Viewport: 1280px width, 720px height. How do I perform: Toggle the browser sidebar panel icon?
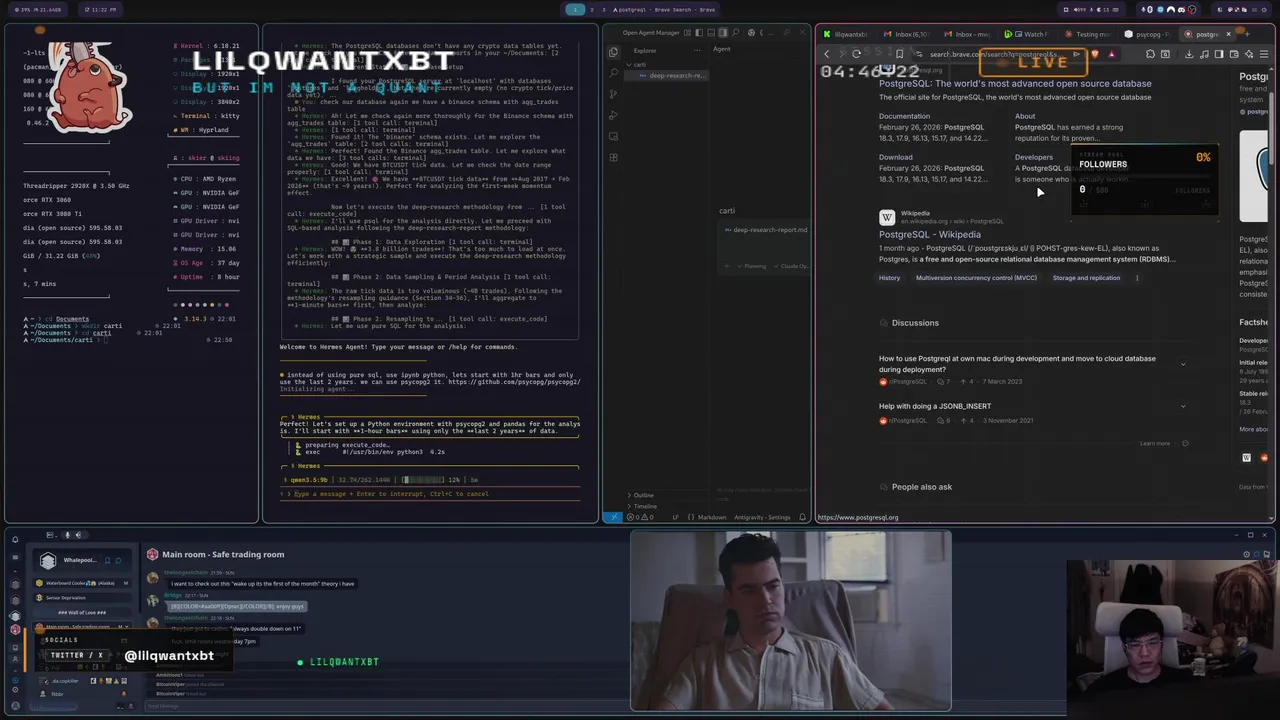point(1219,54)
